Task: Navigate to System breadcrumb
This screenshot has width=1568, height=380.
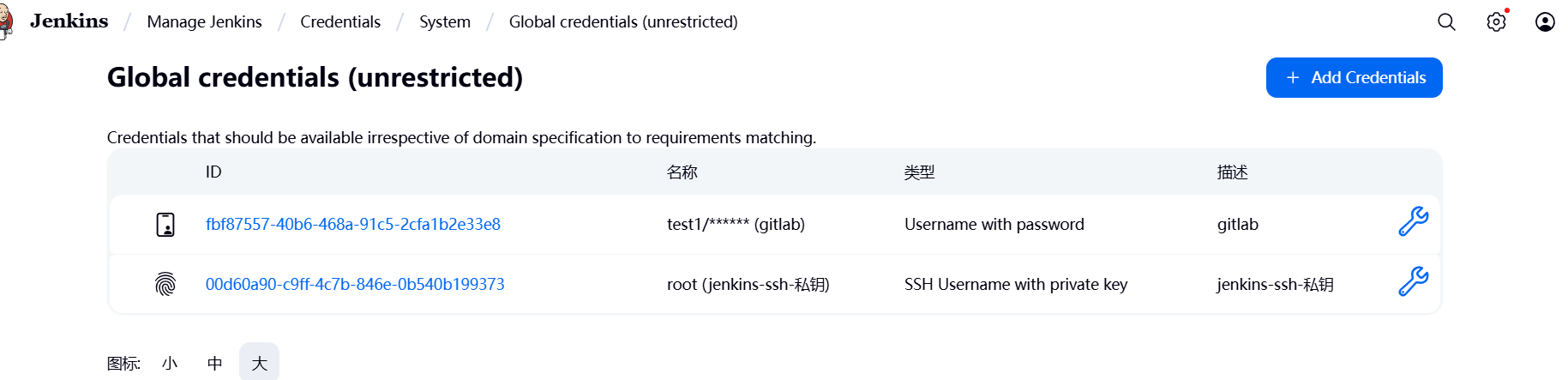Action: 445,22
